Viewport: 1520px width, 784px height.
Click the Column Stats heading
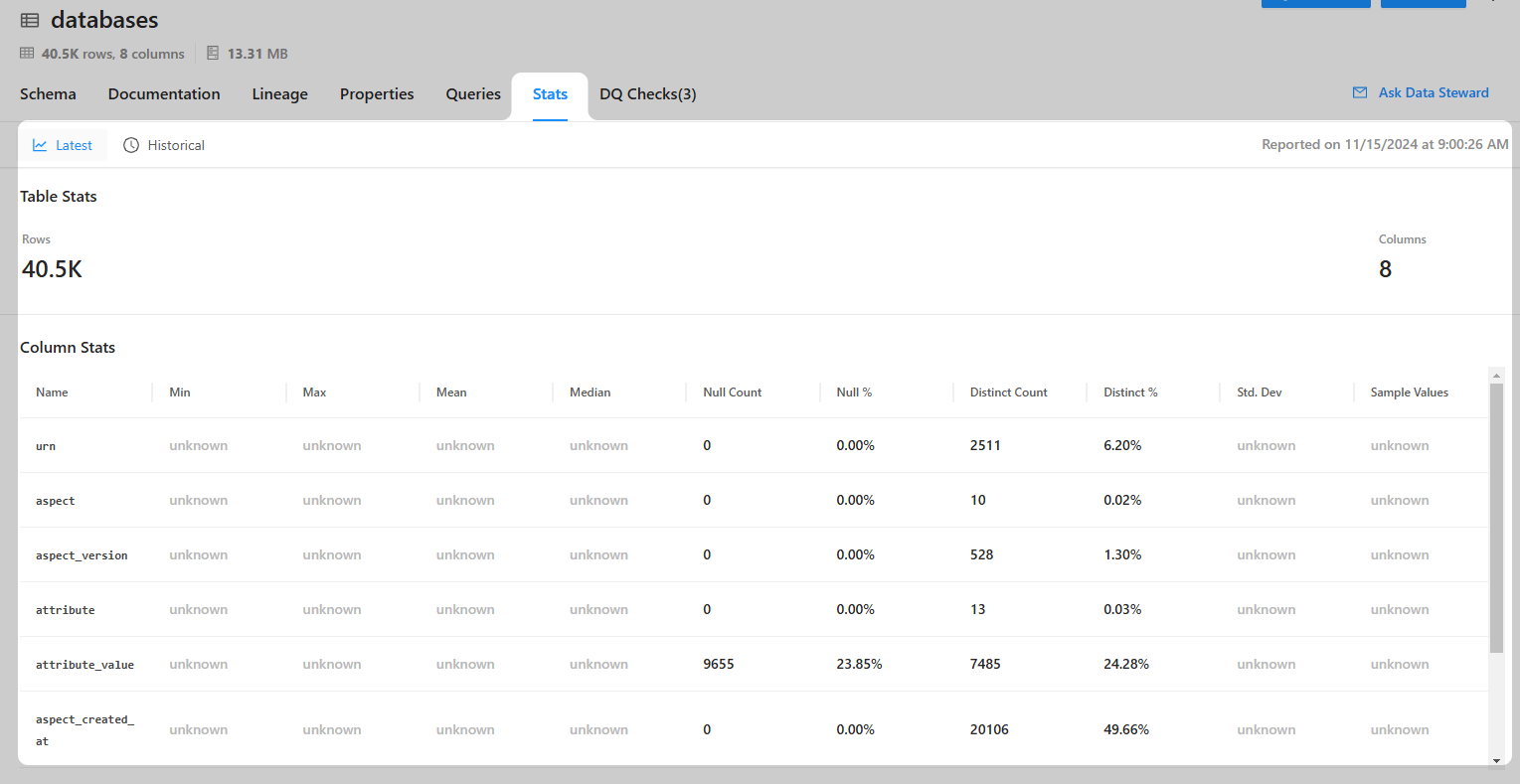click(x=68, y=348)
